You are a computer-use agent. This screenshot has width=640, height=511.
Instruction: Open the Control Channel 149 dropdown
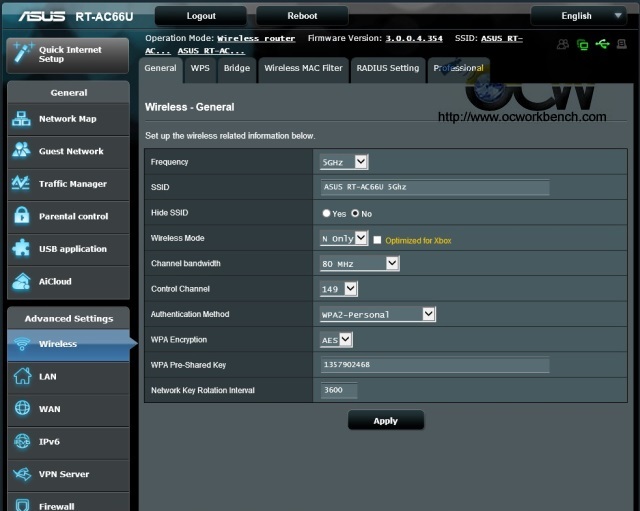click(x=338, y=289)
